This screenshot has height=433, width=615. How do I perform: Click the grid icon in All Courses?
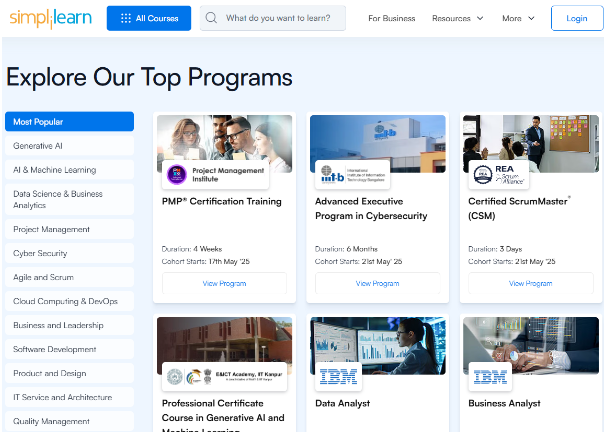[x=126, y=18]
